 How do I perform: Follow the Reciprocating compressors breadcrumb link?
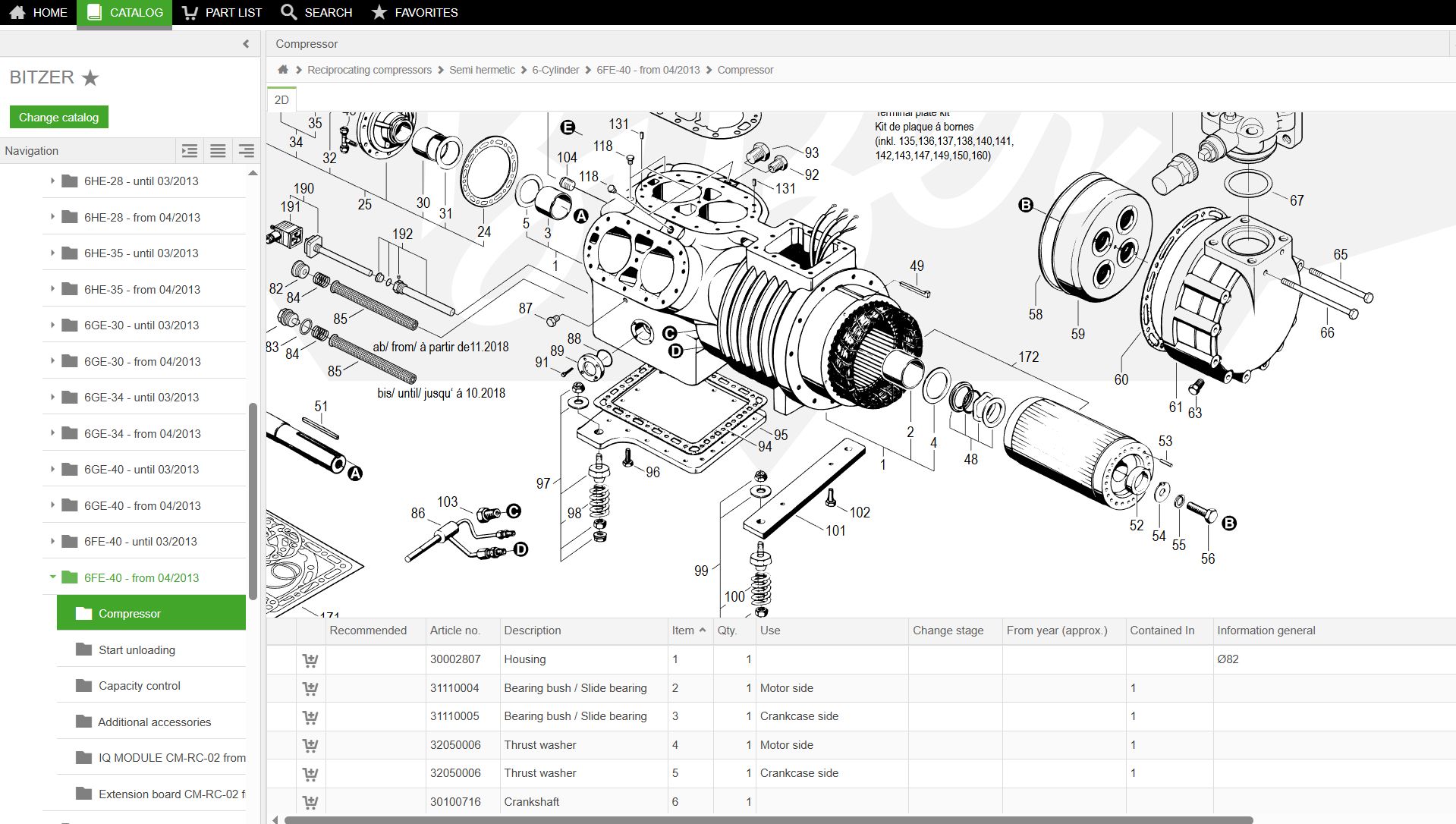point(370,70)
